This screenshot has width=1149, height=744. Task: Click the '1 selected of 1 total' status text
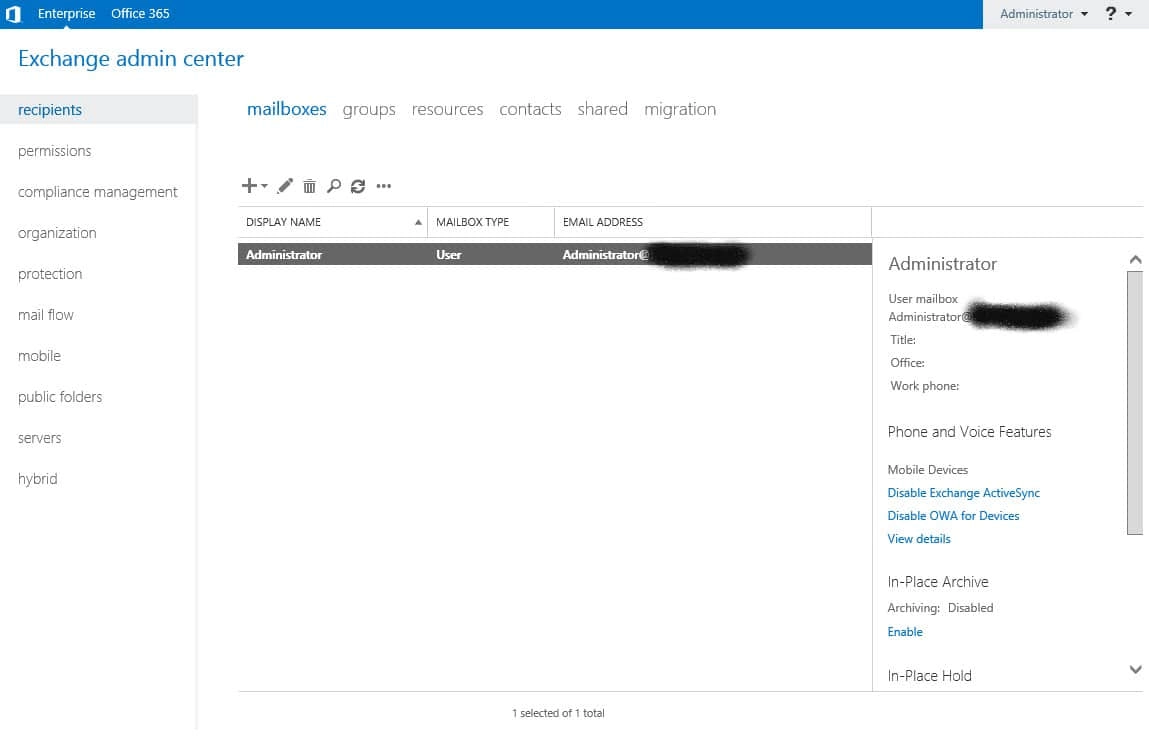(x=558, y=713)
